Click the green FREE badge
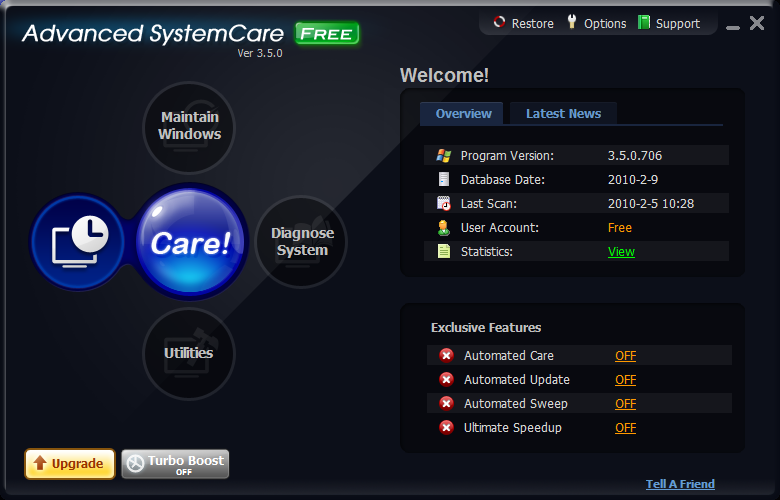 click(327, 34)
